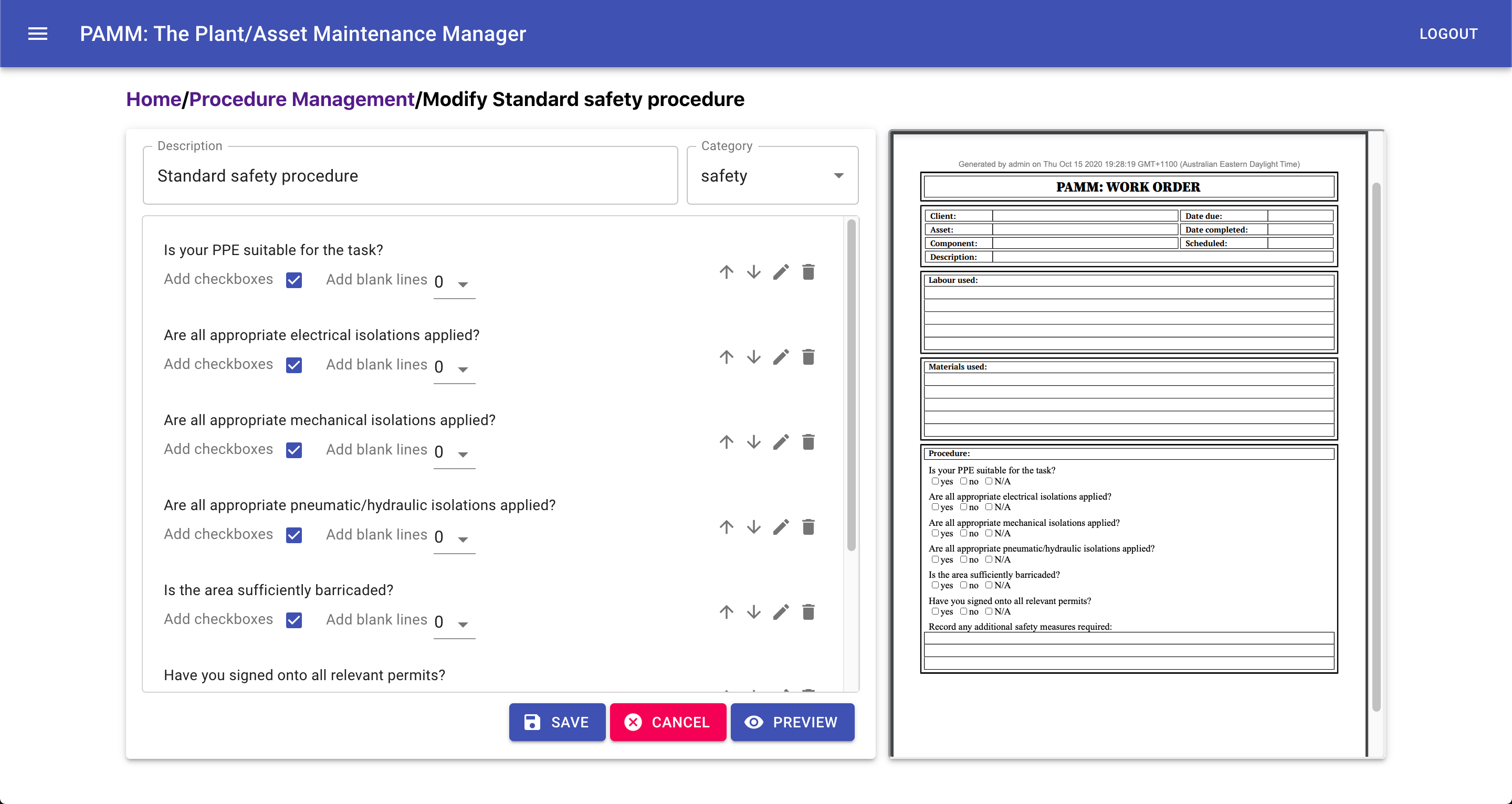Save the procedure with SAVE button
1512x804 pixels.
coord(557,722)
